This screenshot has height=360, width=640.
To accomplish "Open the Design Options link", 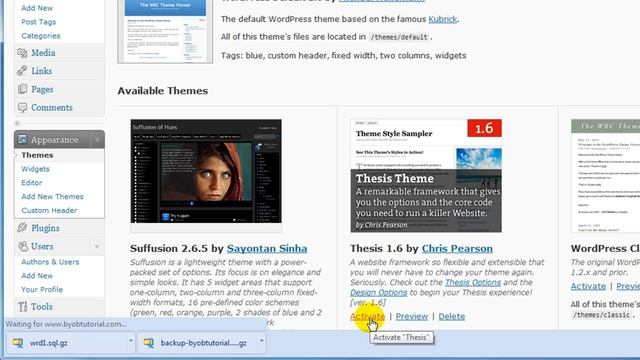I will tap(379, 293).
